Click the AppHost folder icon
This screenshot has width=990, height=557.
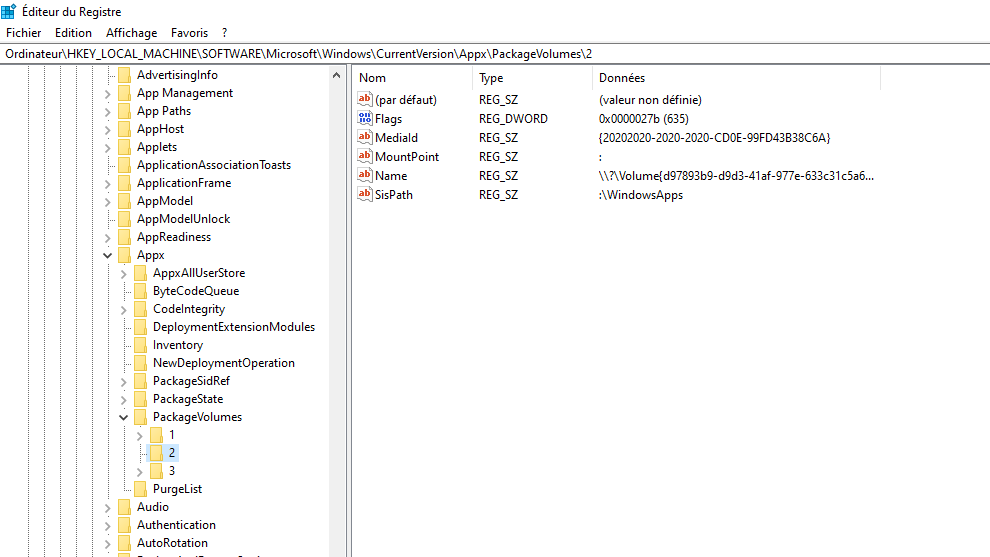[124, 129]
